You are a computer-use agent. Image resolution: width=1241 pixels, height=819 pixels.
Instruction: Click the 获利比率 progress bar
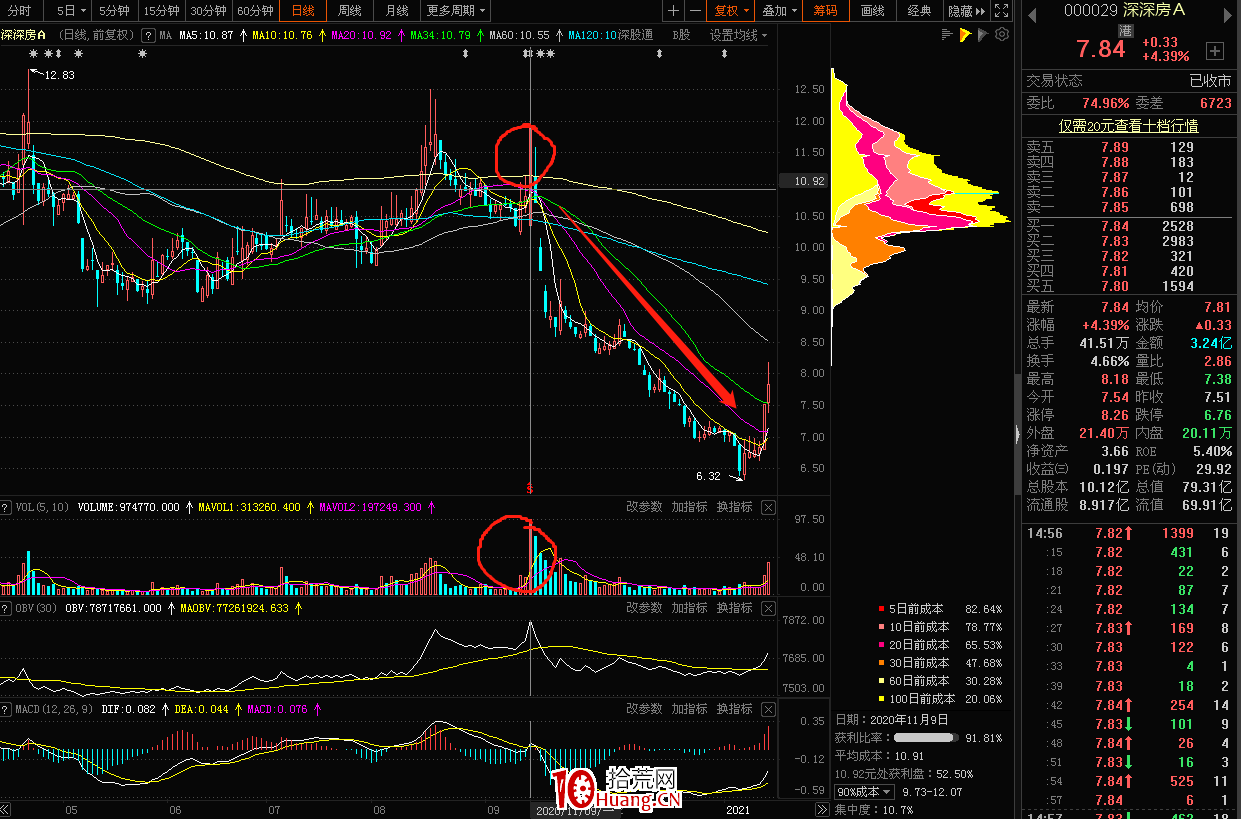pyautogui.click(x=925, y=738)
